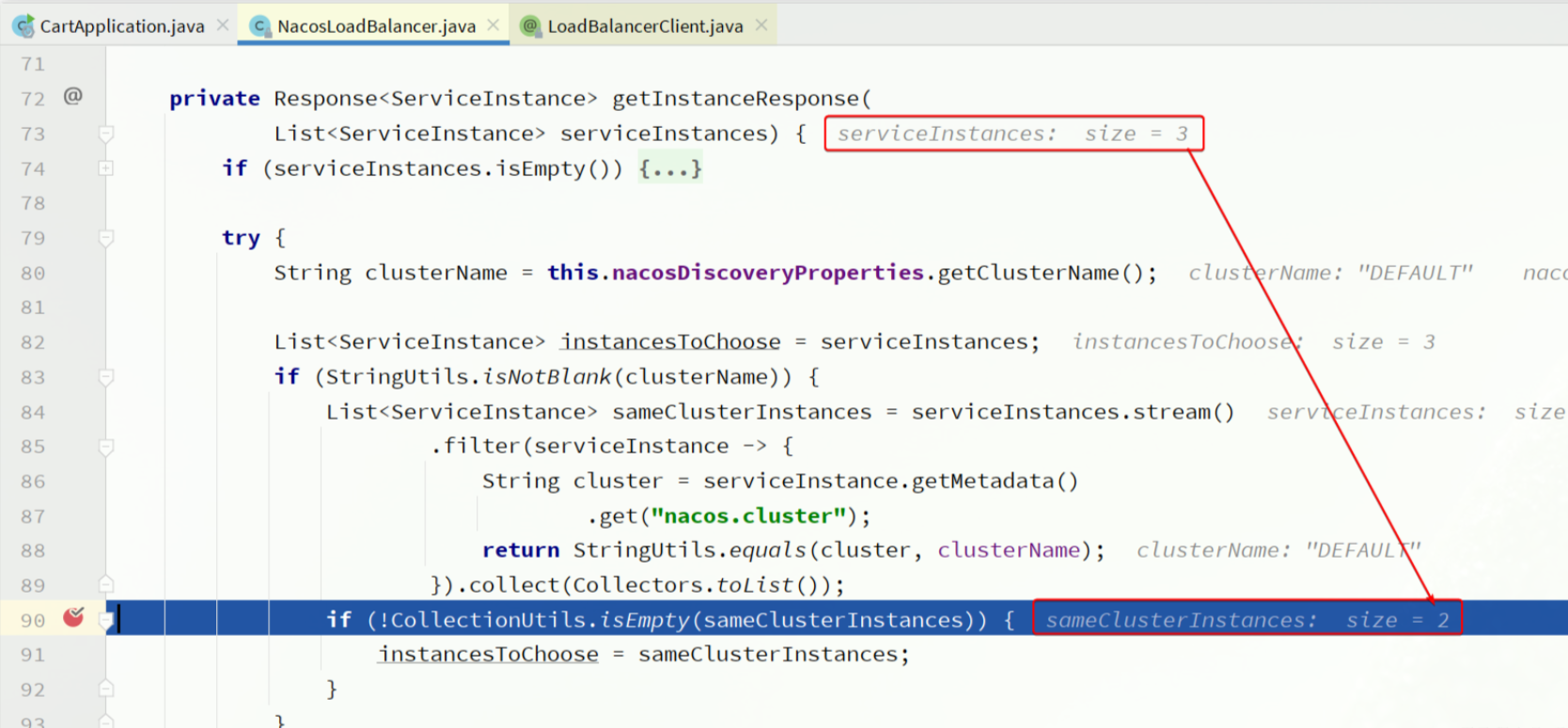This screenshot has height=728, width=1568.
Task: Click the @ gutter icon on line 72
Action: click(73, 97)
